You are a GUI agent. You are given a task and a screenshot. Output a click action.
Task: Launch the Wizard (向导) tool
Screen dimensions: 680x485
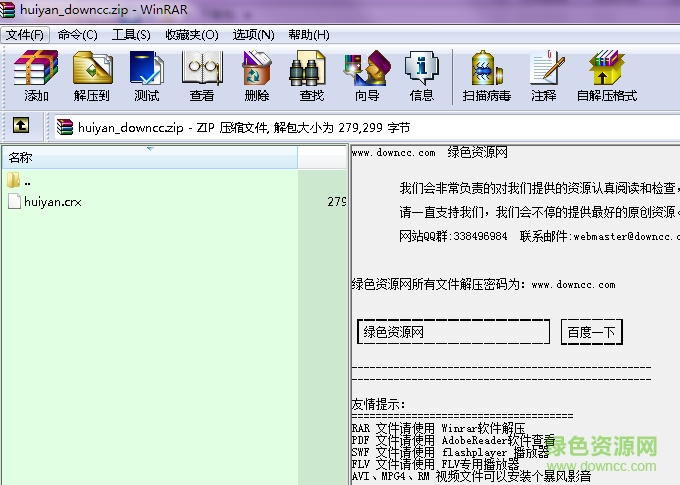(x=367, y=68)
